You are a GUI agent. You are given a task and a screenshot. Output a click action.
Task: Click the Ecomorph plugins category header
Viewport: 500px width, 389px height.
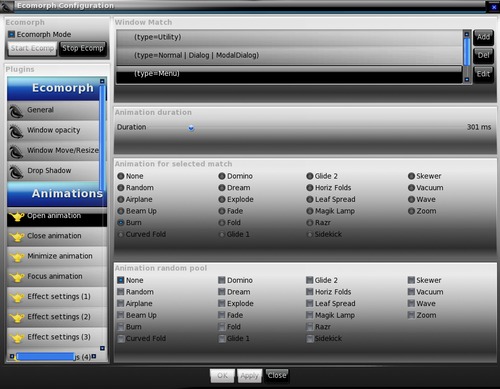coord(53,88)
